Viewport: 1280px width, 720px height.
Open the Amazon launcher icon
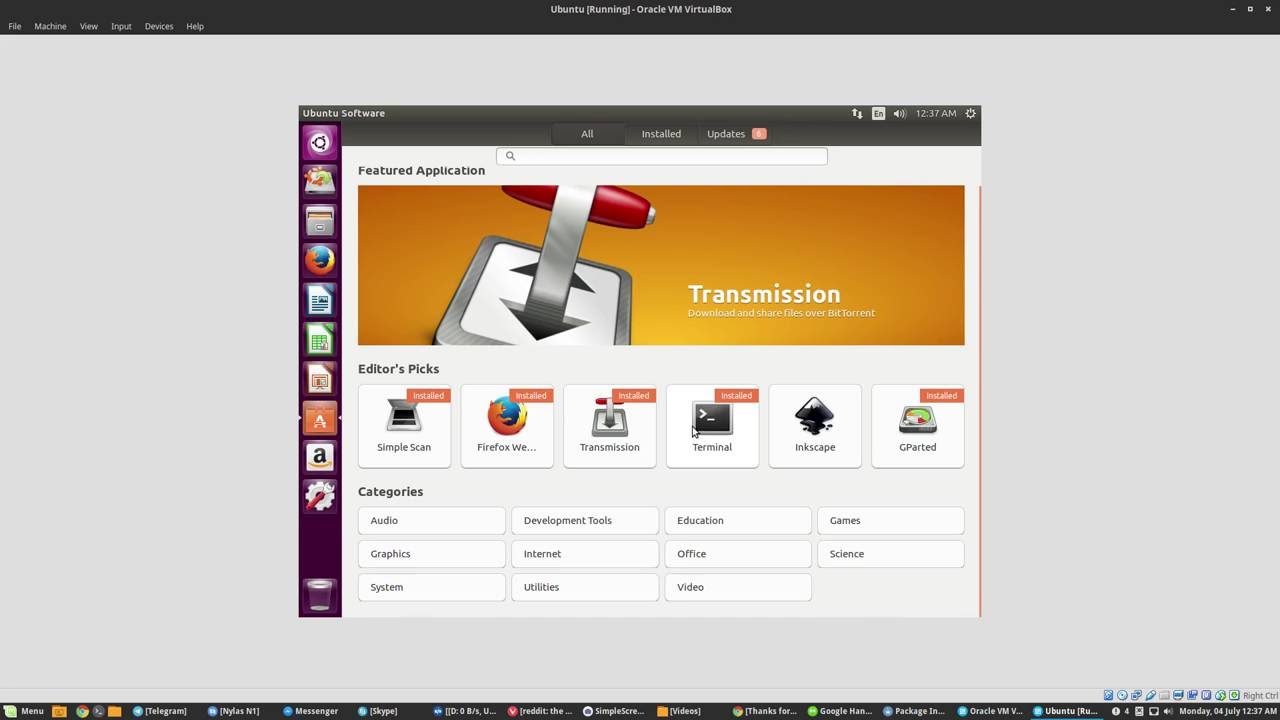320,457
